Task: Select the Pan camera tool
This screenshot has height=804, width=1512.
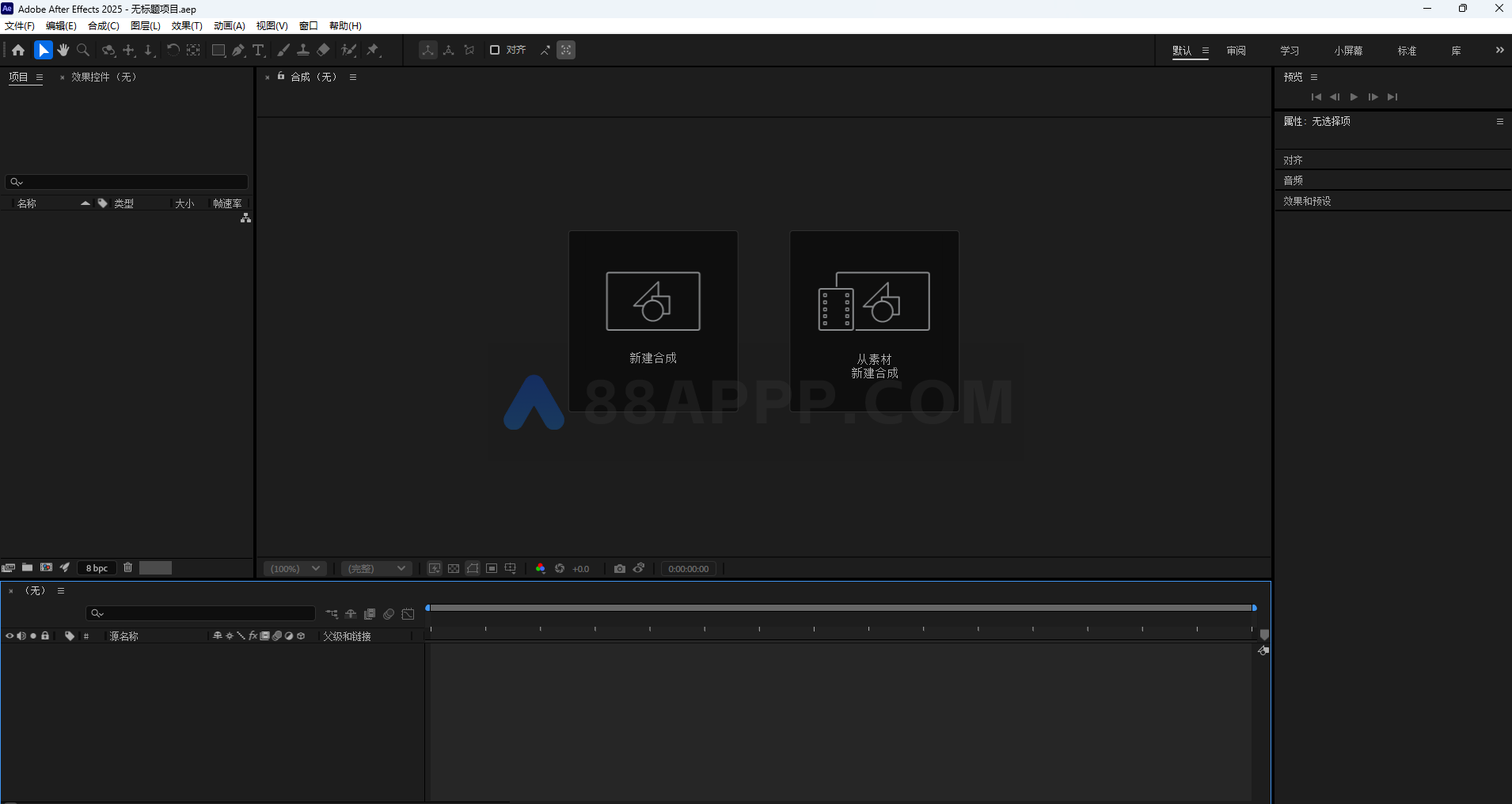Action: pos(129,50)
